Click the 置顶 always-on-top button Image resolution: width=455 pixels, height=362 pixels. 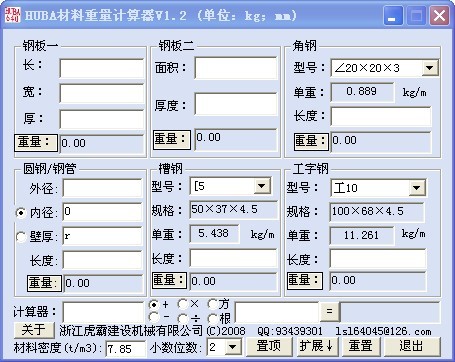(x=269, y=346)
